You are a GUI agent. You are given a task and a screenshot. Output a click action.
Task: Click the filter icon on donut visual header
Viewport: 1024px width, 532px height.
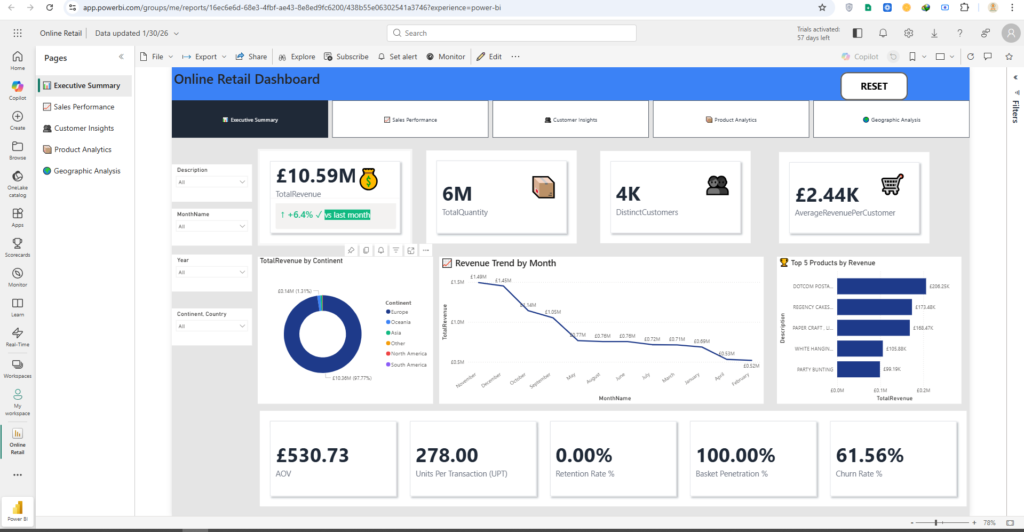coord(396,250)
